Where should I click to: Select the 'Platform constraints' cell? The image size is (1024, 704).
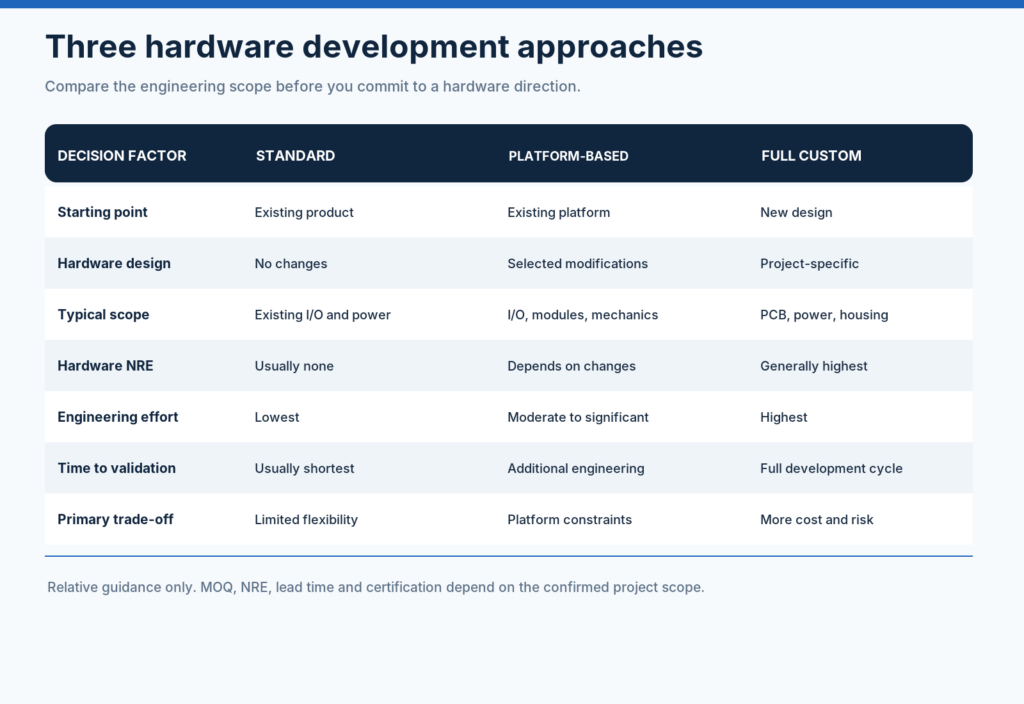569,519
